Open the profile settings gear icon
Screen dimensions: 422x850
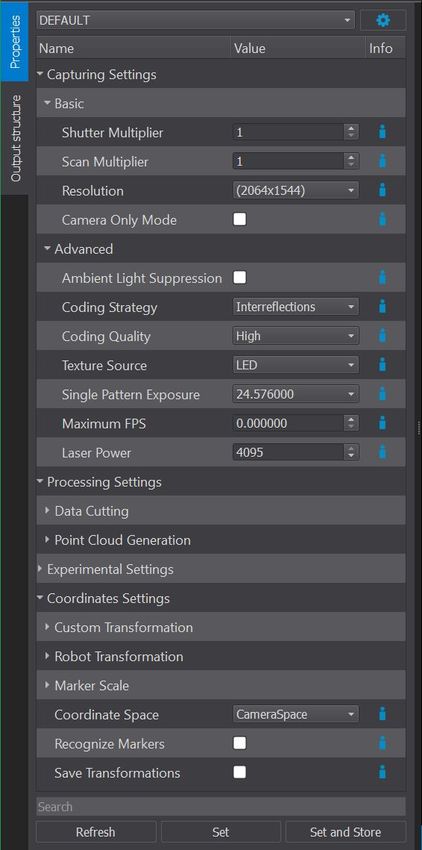383,21
